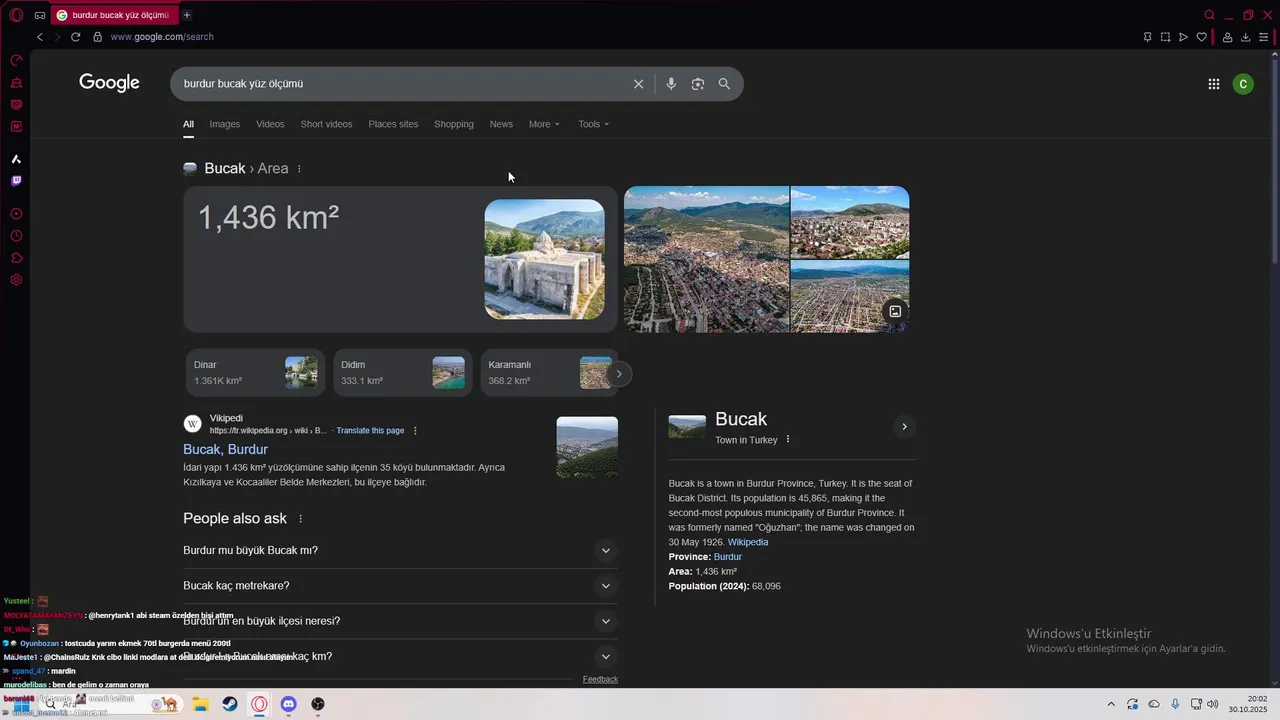Open Wikipedia link in Bucak description
Screen dimensions: 1280x720
click(748, 542)
